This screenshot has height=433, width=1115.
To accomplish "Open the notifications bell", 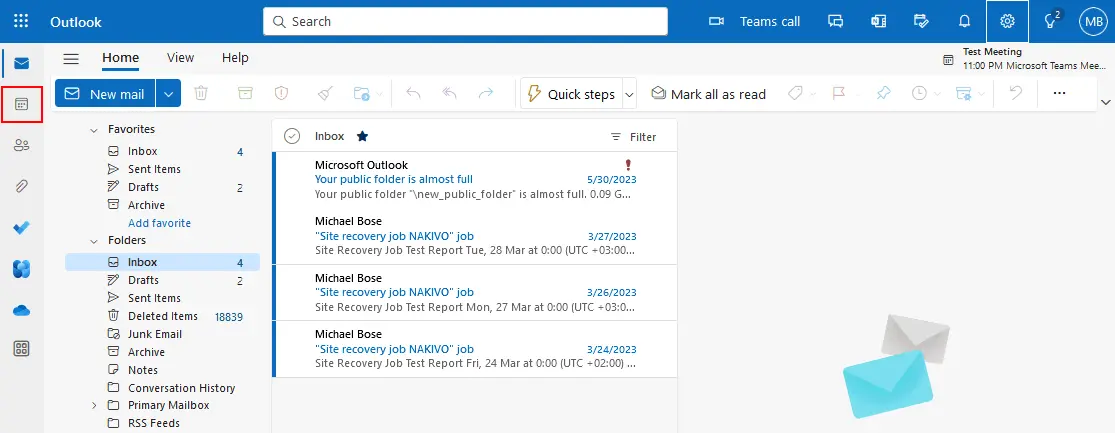I will pyautogui.click(x=964, y=21).
